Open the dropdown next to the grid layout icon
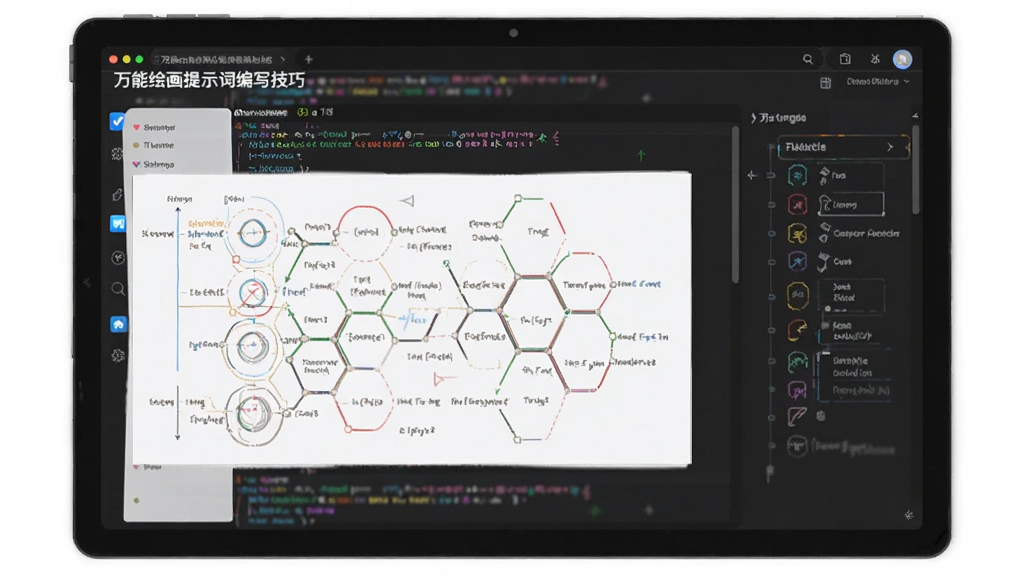Screen dimensions: 1024x576 pyautogui.click(x=878, y=82)
